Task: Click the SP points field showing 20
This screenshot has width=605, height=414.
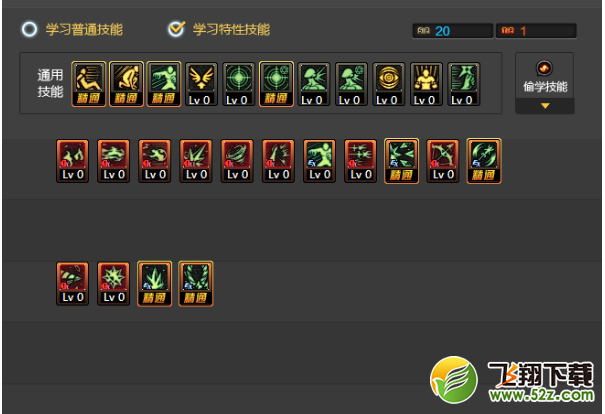Action: pyautogui.click(x=453, y=31)
